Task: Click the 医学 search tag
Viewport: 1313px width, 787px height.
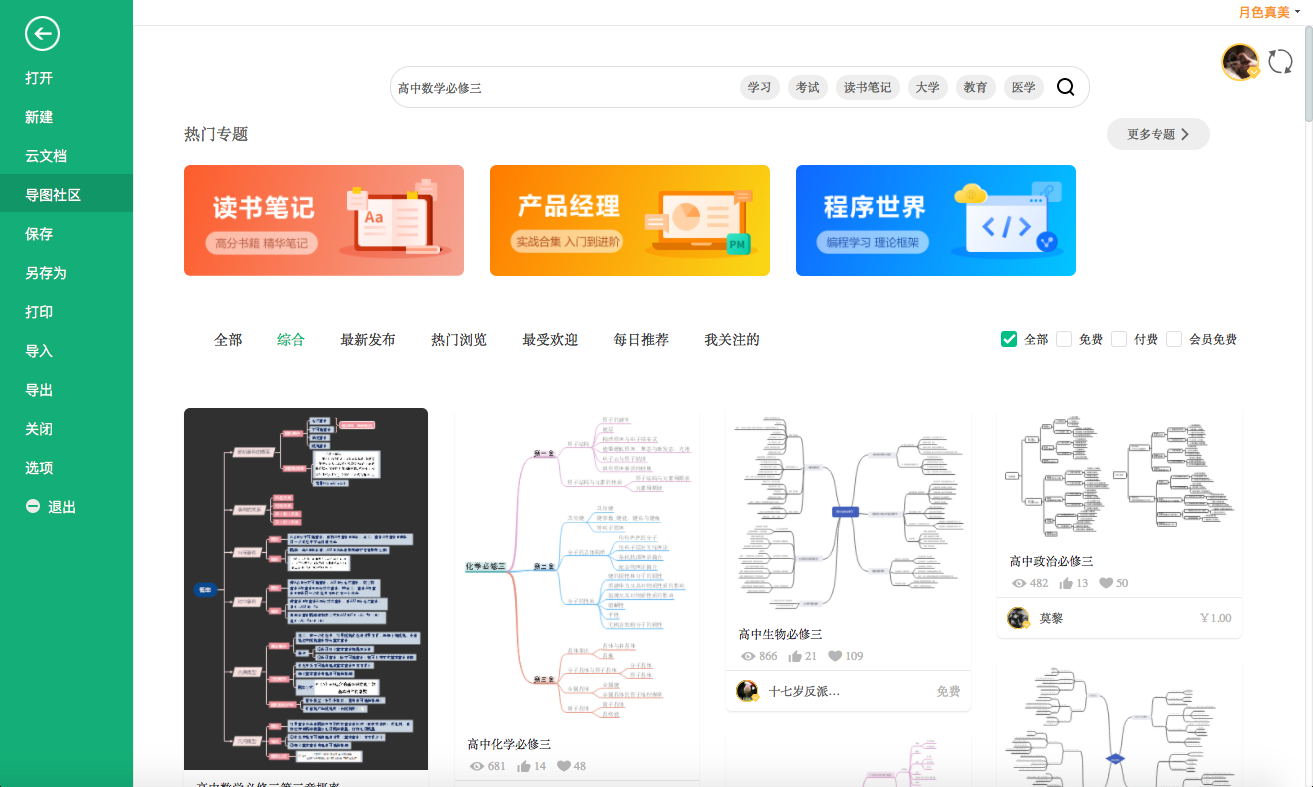Action: 1024,87
